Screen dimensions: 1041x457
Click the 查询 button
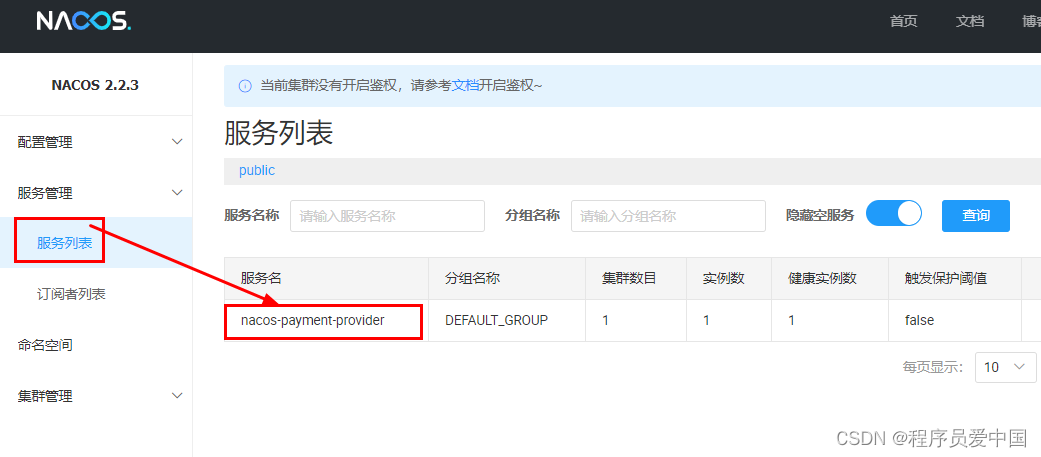[x=976, y=216]
